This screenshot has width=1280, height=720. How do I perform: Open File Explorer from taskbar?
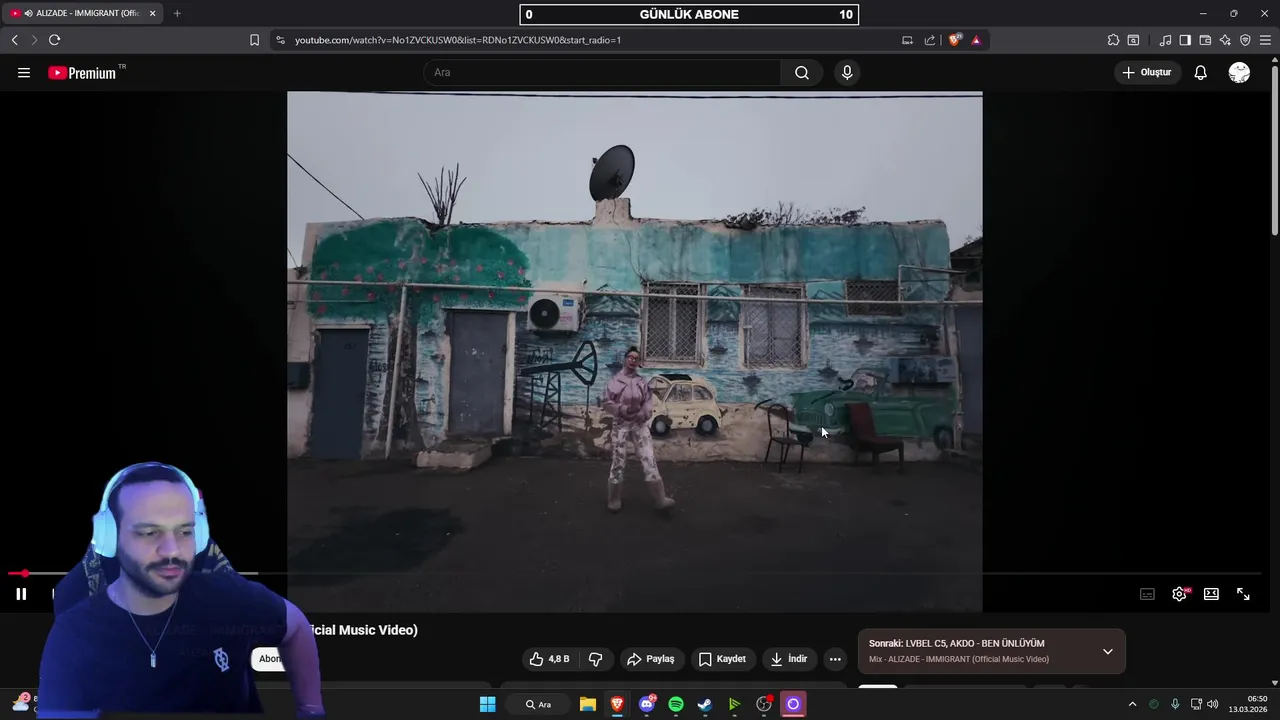tap(588, 704)
